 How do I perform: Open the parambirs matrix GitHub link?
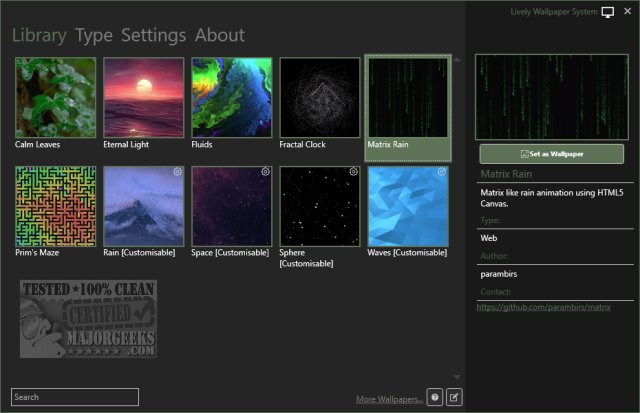(x=543, y=307)
